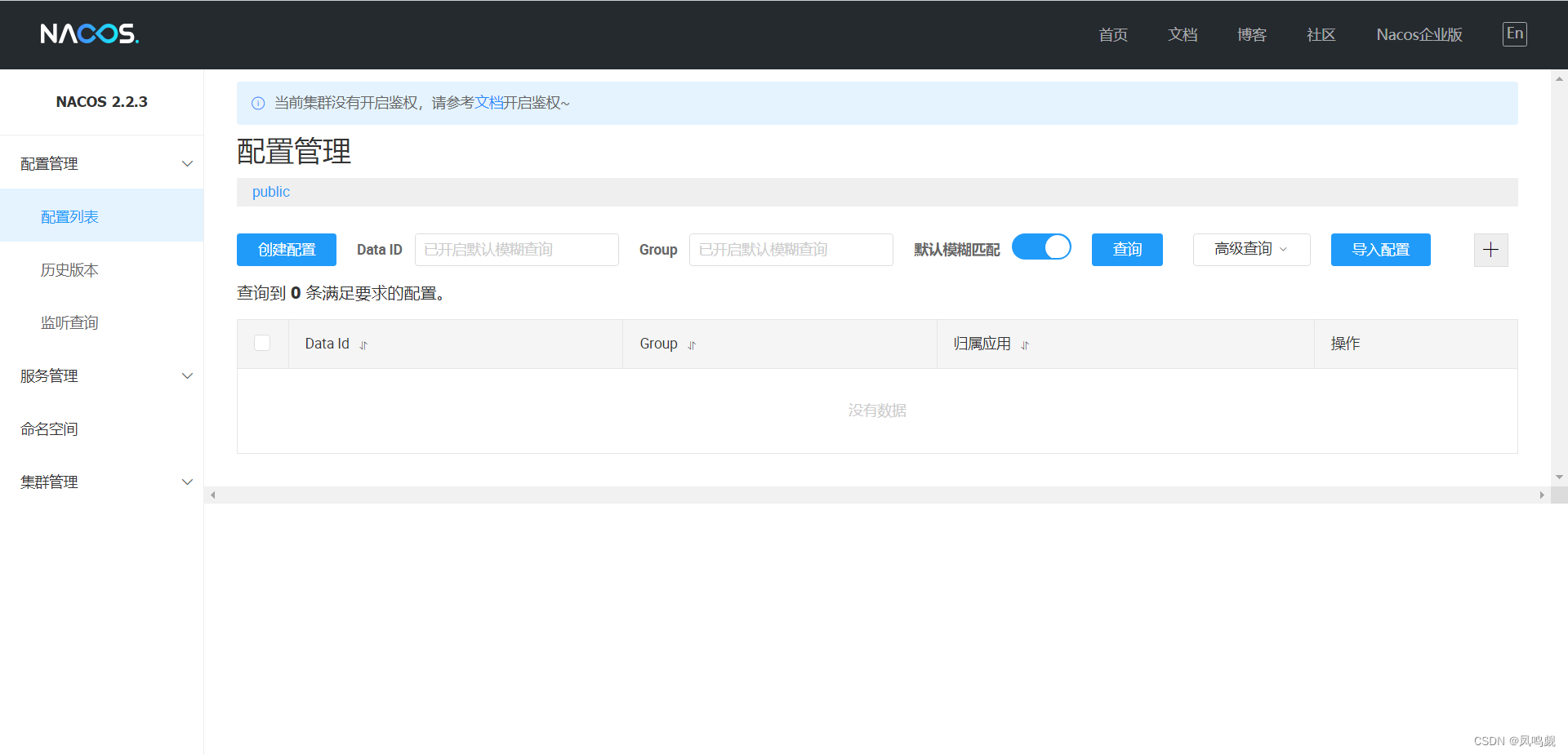Image resolution: width=1568 pixels, height=755 pixels.
Task: Open Nacos企业版 in top nav
Action: 1419,34
